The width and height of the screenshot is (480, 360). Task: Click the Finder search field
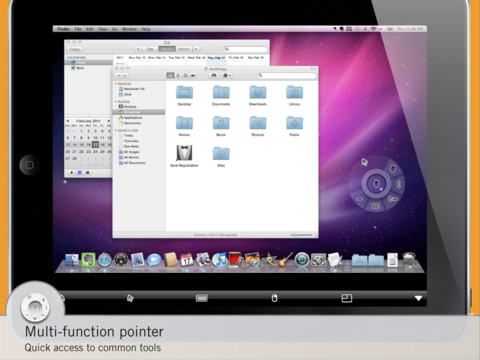tap(287, 76)
